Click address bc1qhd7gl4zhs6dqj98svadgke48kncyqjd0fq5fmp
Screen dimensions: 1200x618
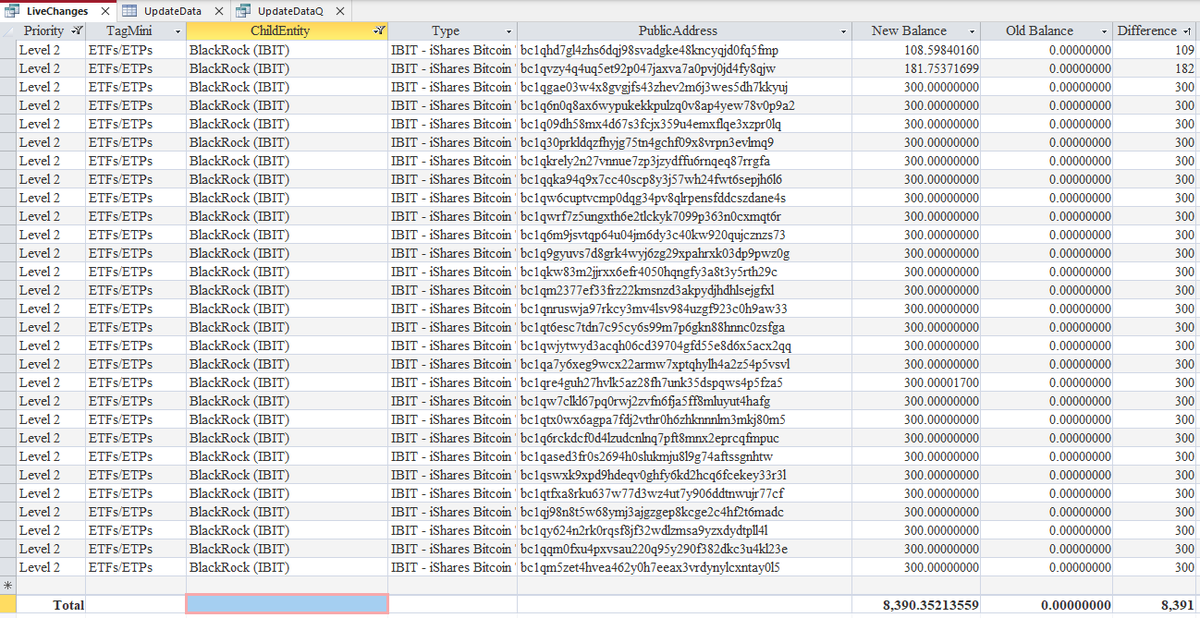pyautogui.click(x=650, y=50)
